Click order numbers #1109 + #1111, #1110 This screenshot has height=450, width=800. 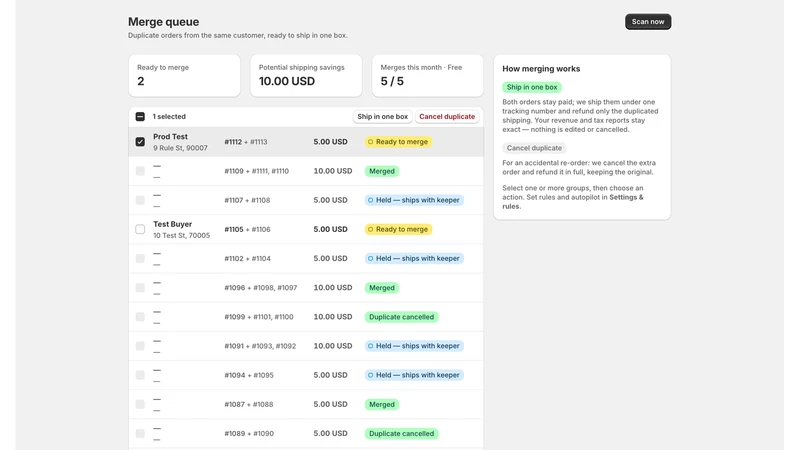pyautogui.click(x=257, y=171)
